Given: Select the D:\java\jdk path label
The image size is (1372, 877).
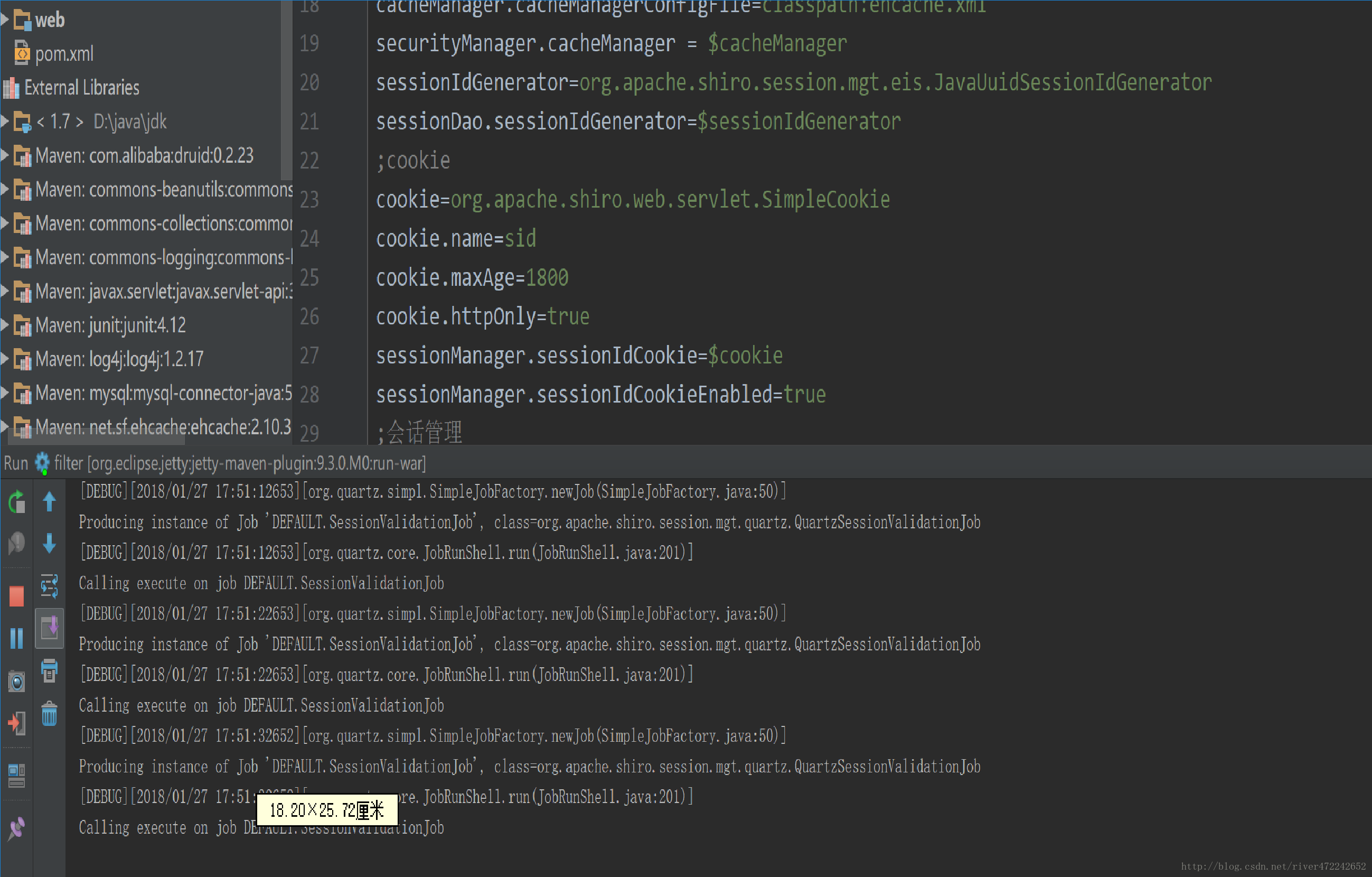Looking at the screenshot, I should (130, 122).
